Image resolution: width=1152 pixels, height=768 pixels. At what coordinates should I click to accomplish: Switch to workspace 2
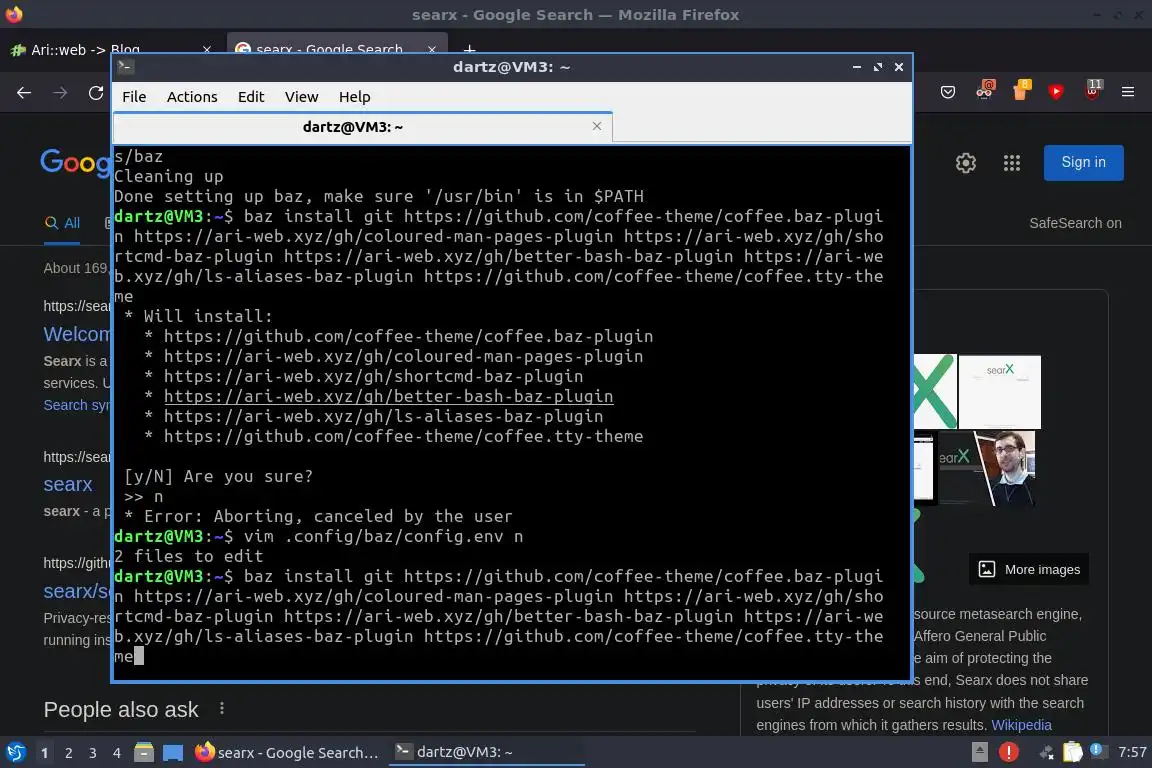[69, 753]
